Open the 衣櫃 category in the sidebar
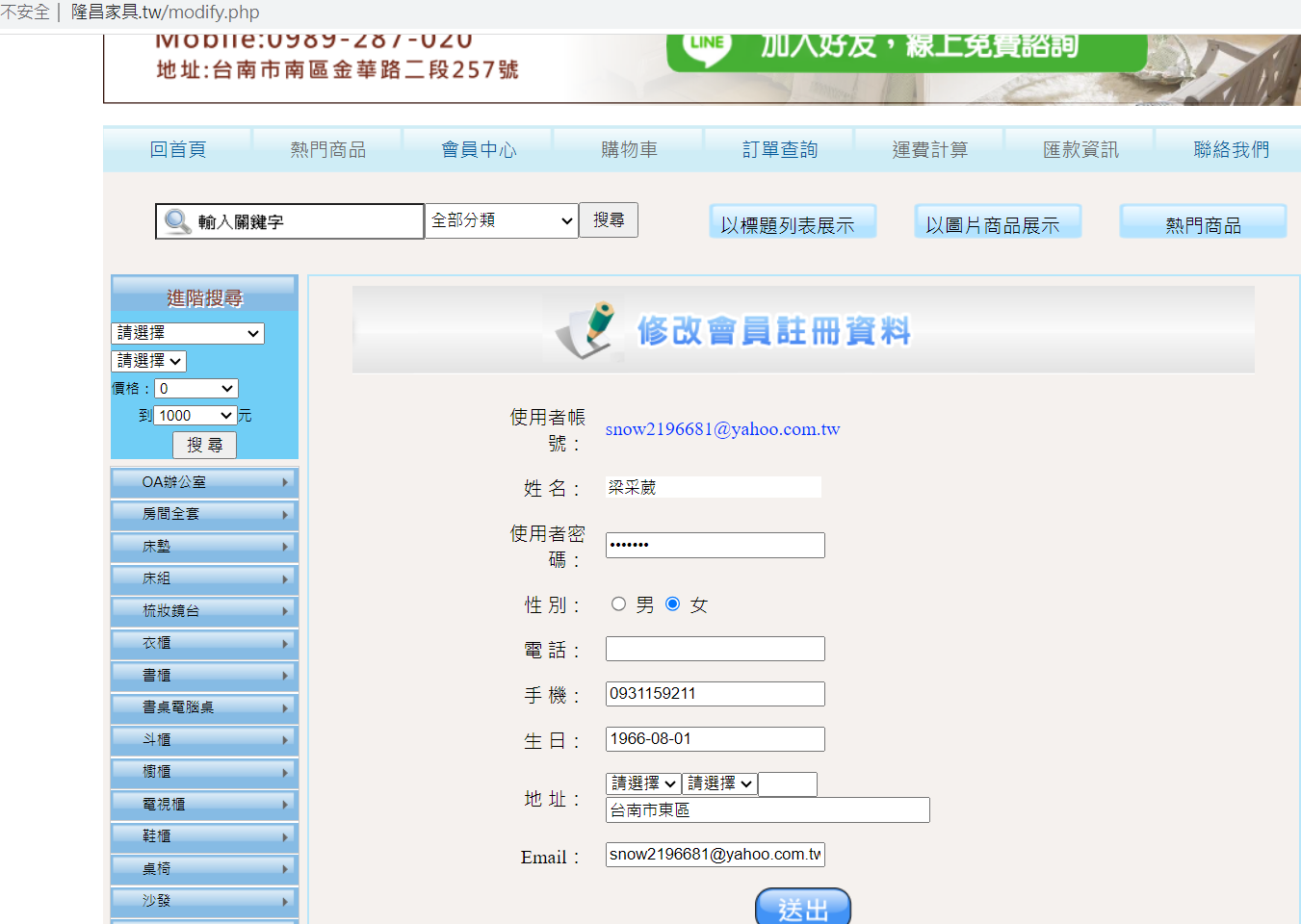The width and height of the screenshot is (1301, 924). [x=204, y=643]
